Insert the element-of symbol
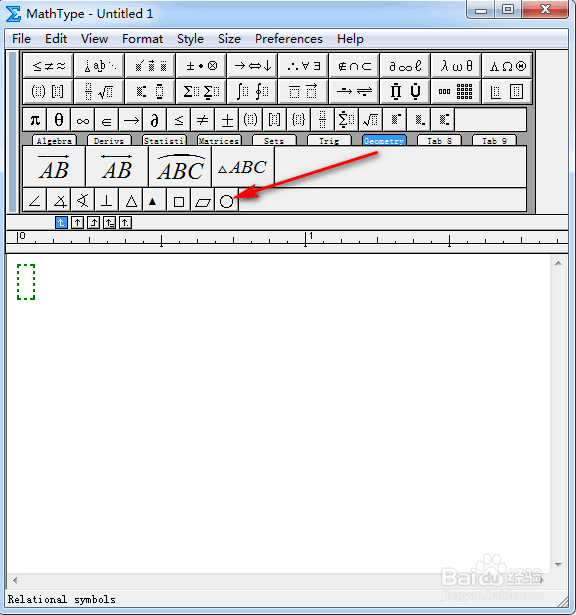Viewport: 576px width, 615px height. [107, 120]
